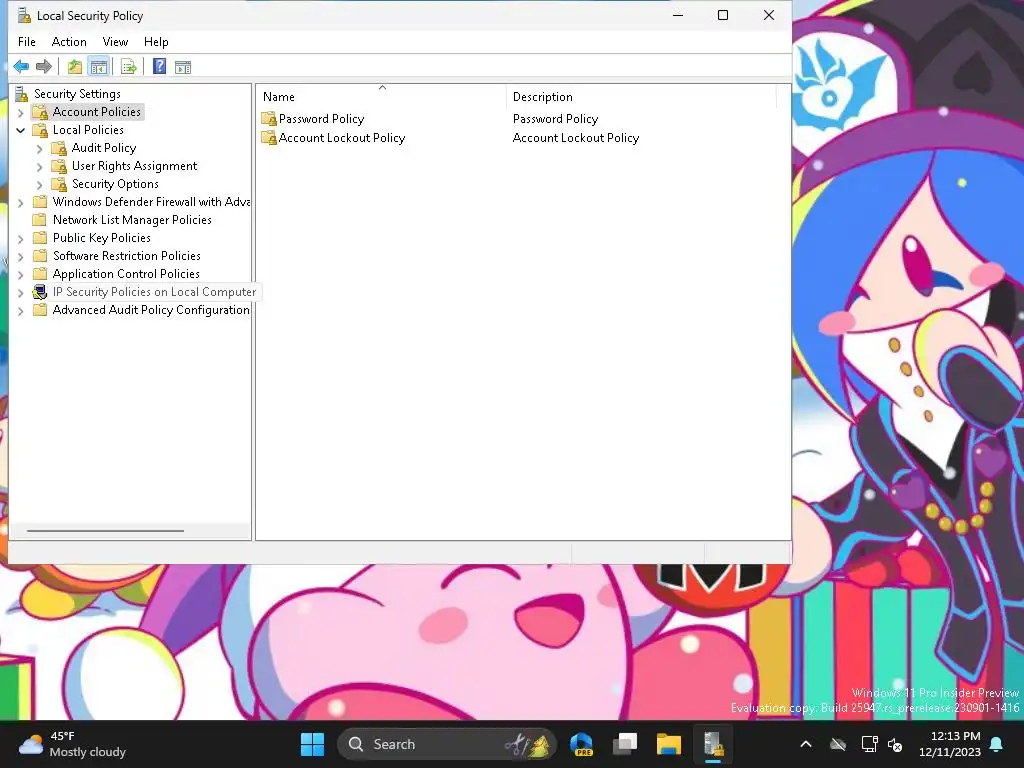Viewport: 1024px width, 768px height.
Task: Click the Account Lockout Policy description cell
Action: pyautogui.click(x=575, y=138)
